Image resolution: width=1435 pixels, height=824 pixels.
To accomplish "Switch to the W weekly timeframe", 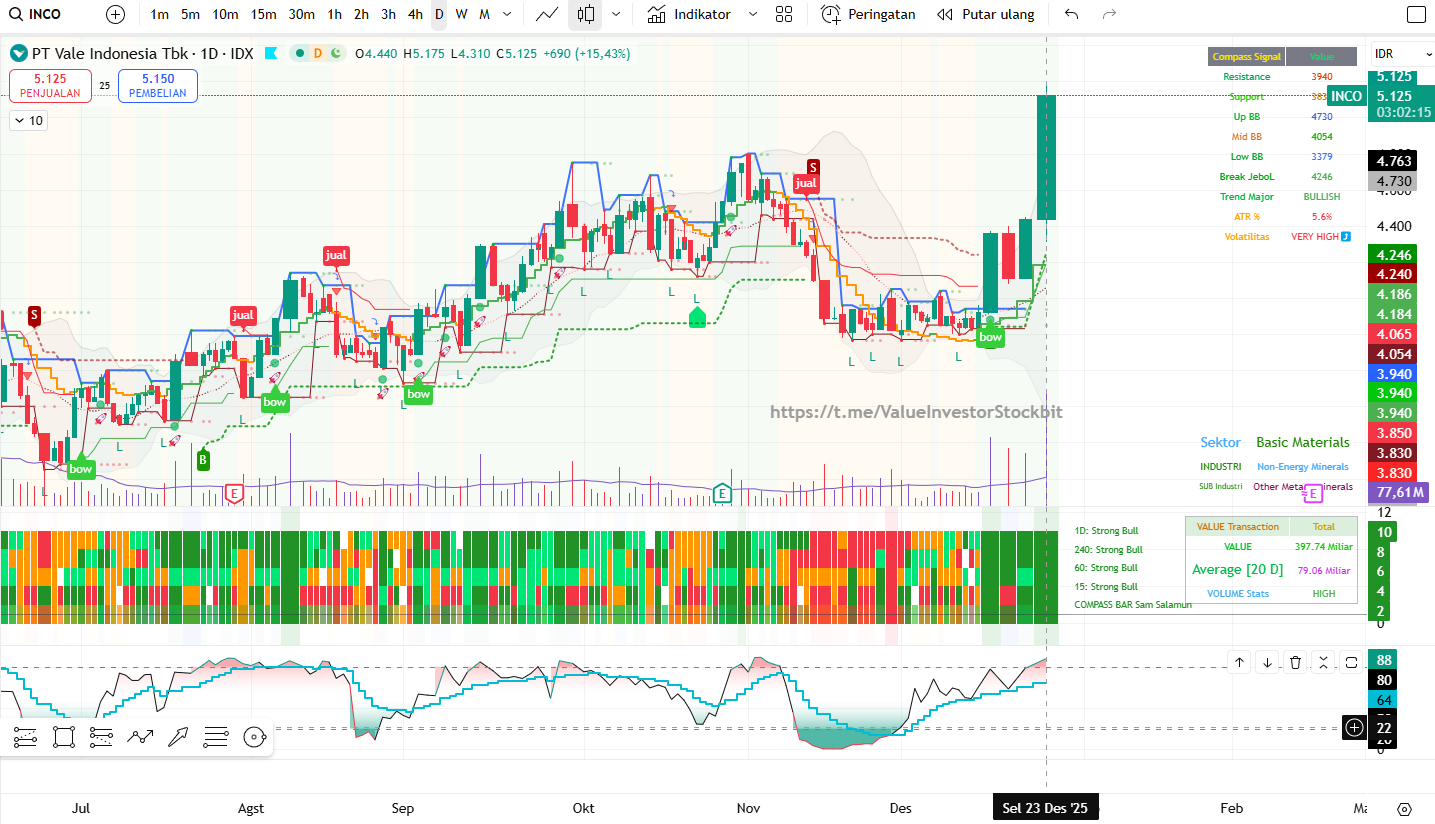I will (461, 14).
